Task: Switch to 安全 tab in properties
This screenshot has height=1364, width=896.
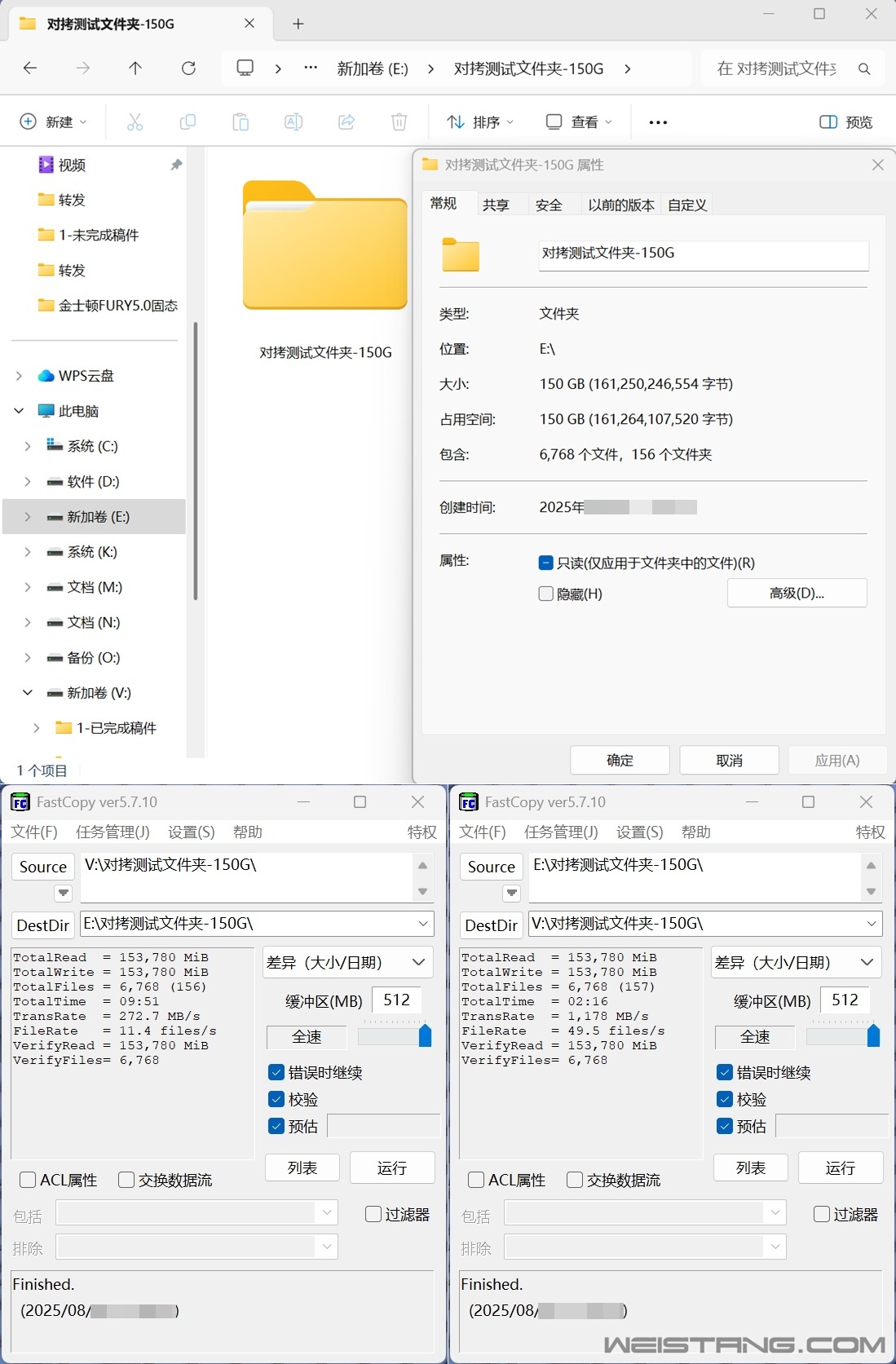Action: pos(549,205)
